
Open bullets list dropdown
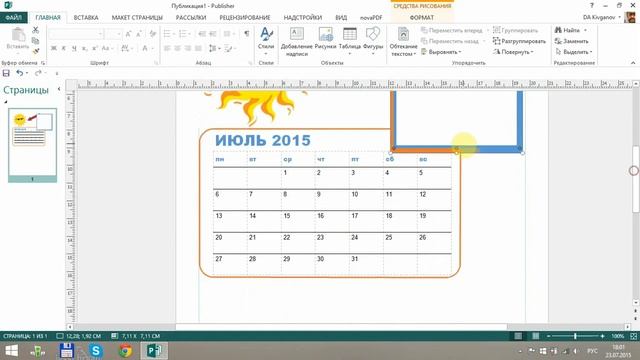(169, 33)
